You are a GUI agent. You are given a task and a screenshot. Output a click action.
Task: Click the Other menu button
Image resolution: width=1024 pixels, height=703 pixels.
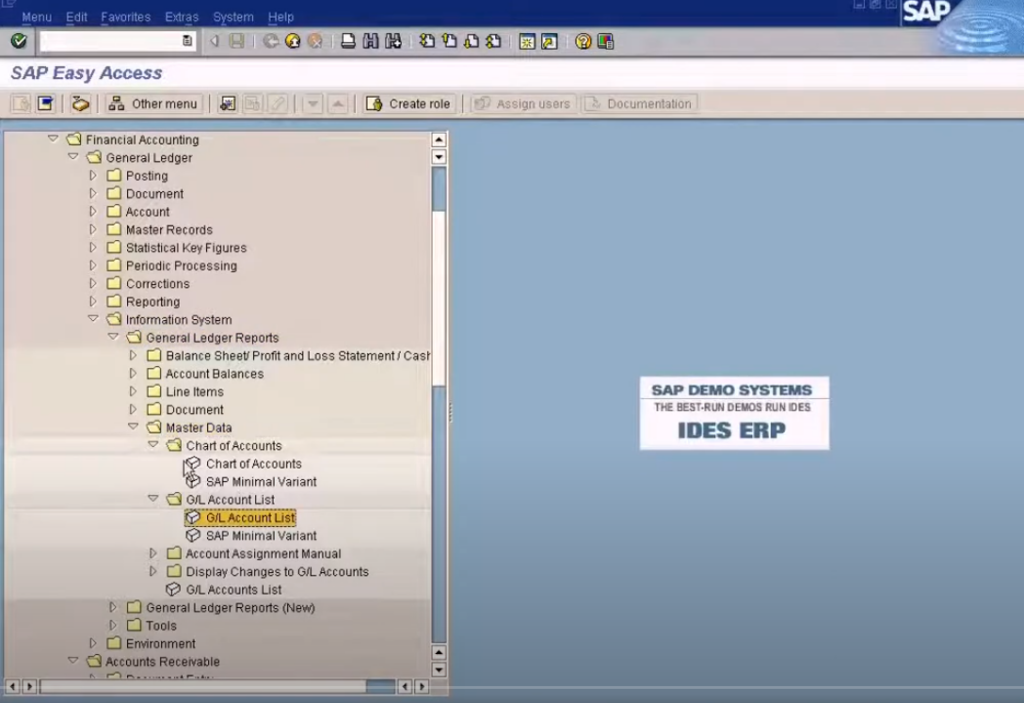(153, 103)
